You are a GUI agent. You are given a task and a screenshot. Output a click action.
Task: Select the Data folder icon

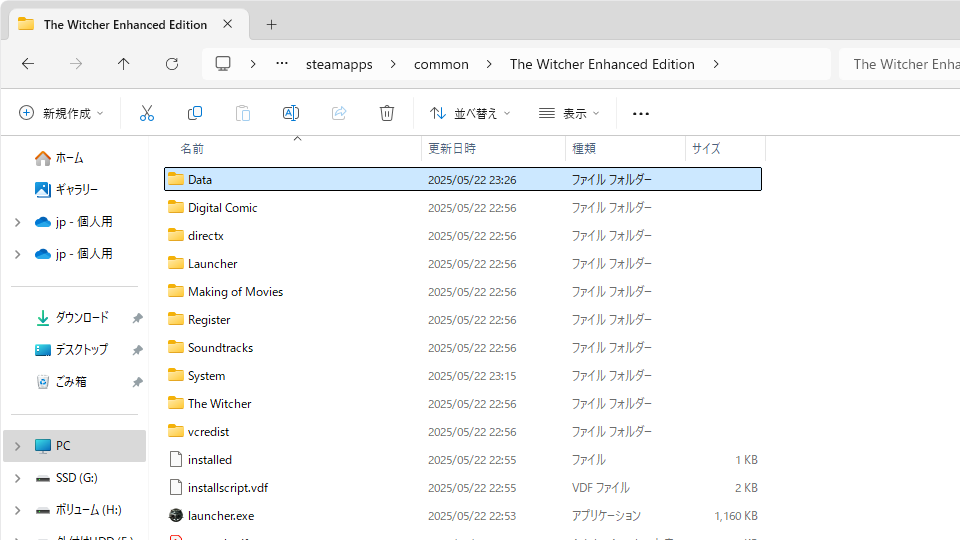[x=176, y=179]
